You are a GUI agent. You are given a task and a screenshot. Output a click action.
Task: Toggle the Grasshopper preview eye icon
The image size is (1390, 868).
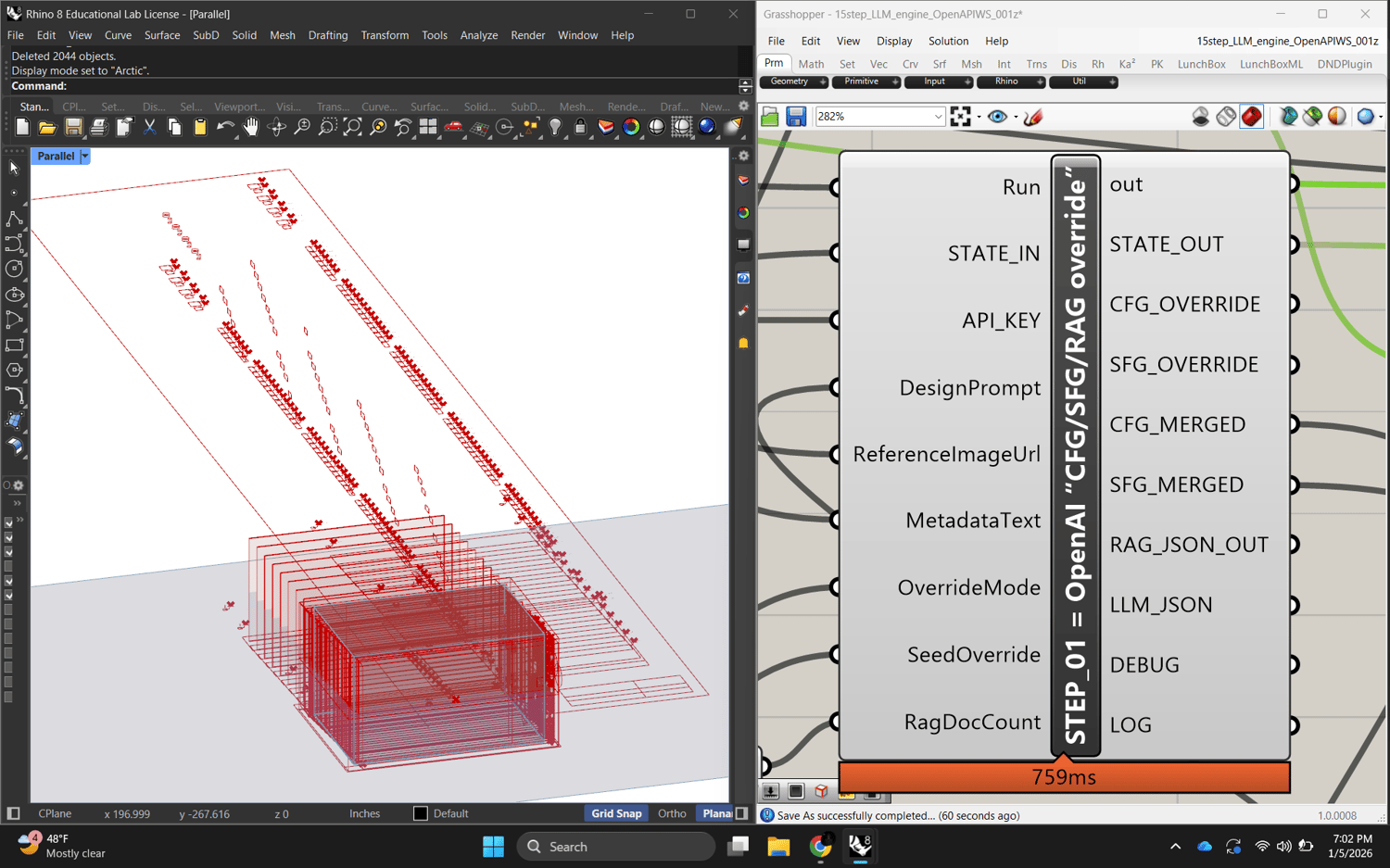point(997,117)
